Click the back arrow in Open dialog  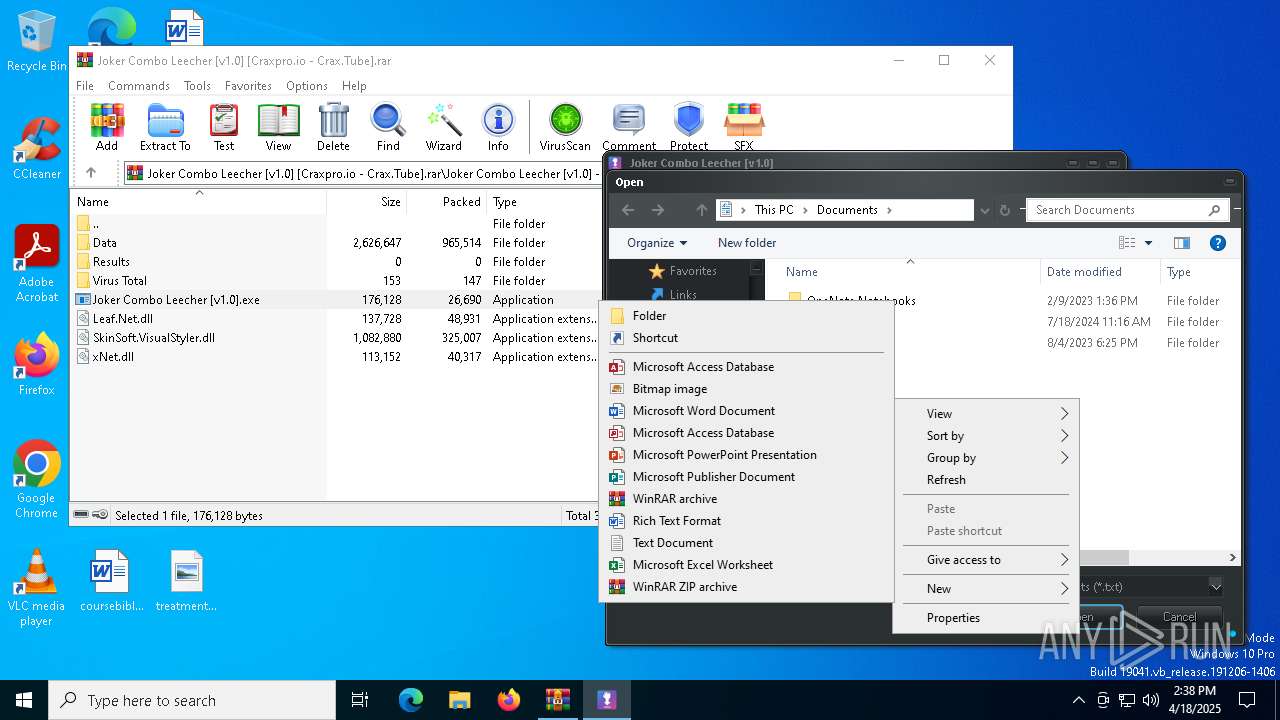point(628,210)
